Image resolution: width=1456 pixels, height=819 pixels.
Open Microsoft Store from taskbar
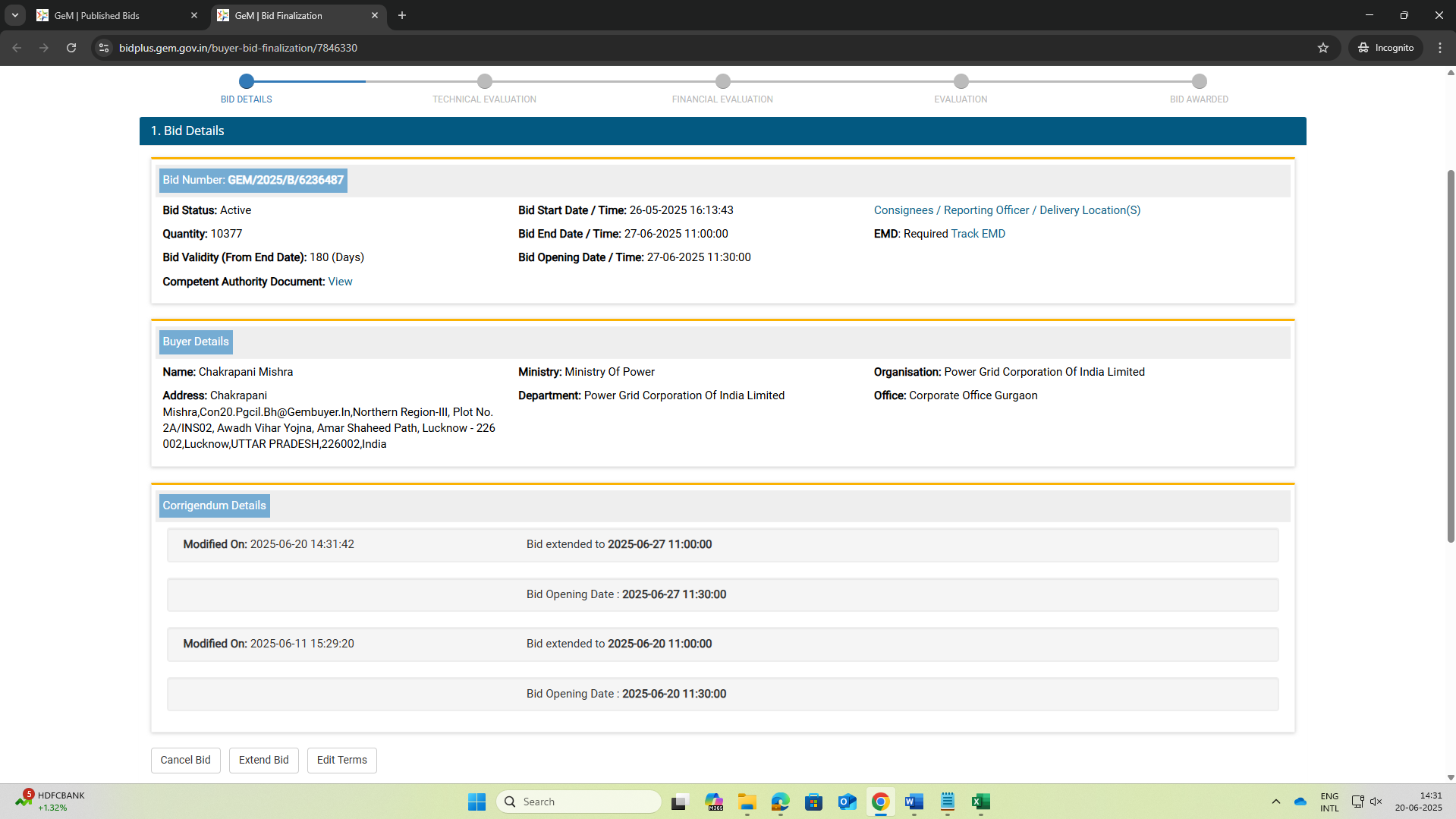(814, 802)
